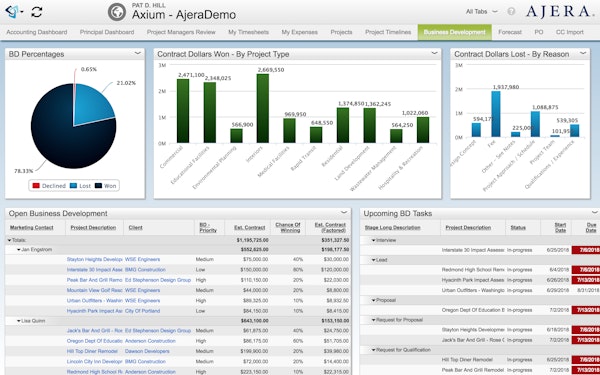Viewport: 600px width, 375px height.
Task: Toggle Won dark legend swatch
Action: [x=98, y=186]
